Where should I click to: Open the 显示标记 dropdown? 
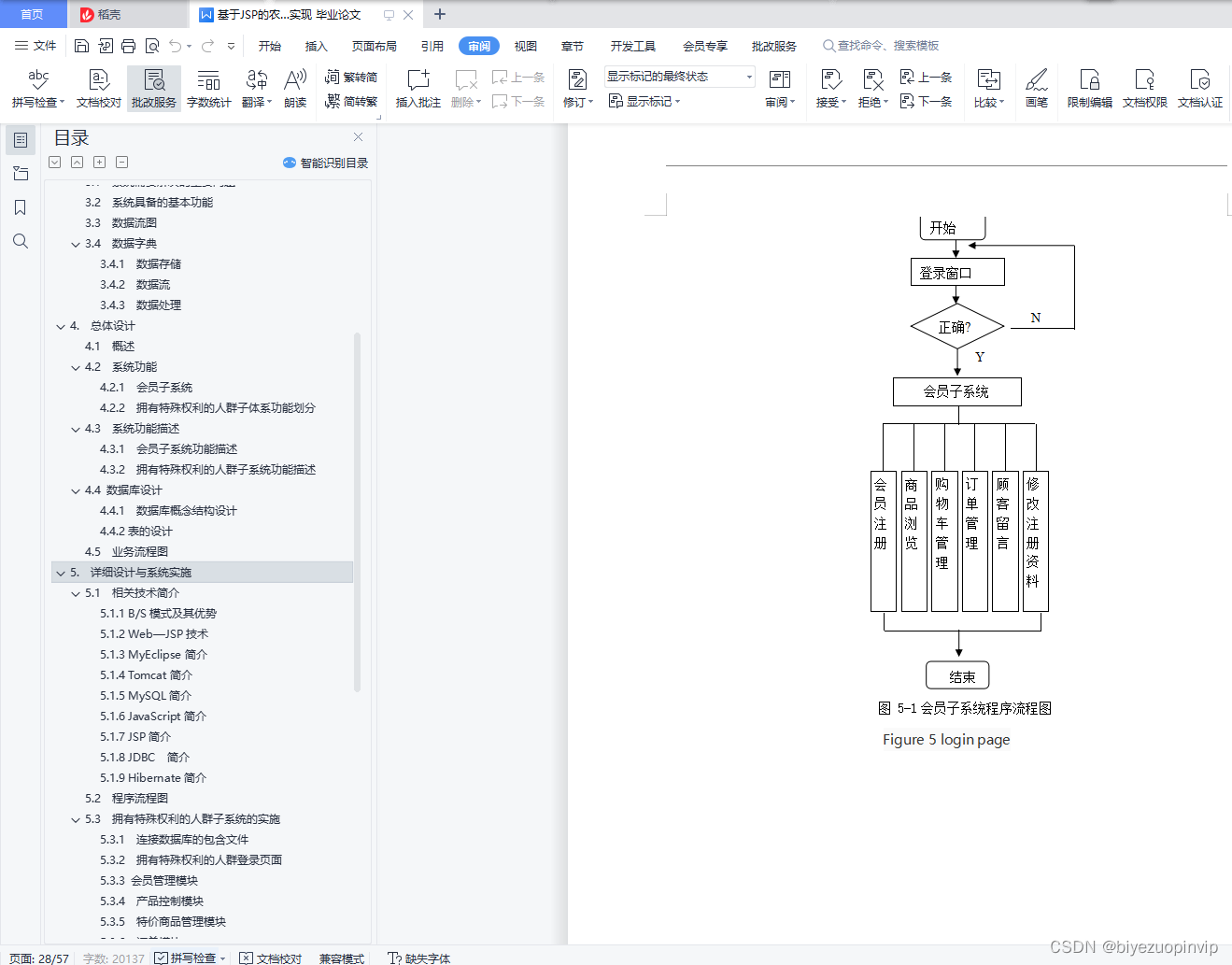click(x=644, y=101)
